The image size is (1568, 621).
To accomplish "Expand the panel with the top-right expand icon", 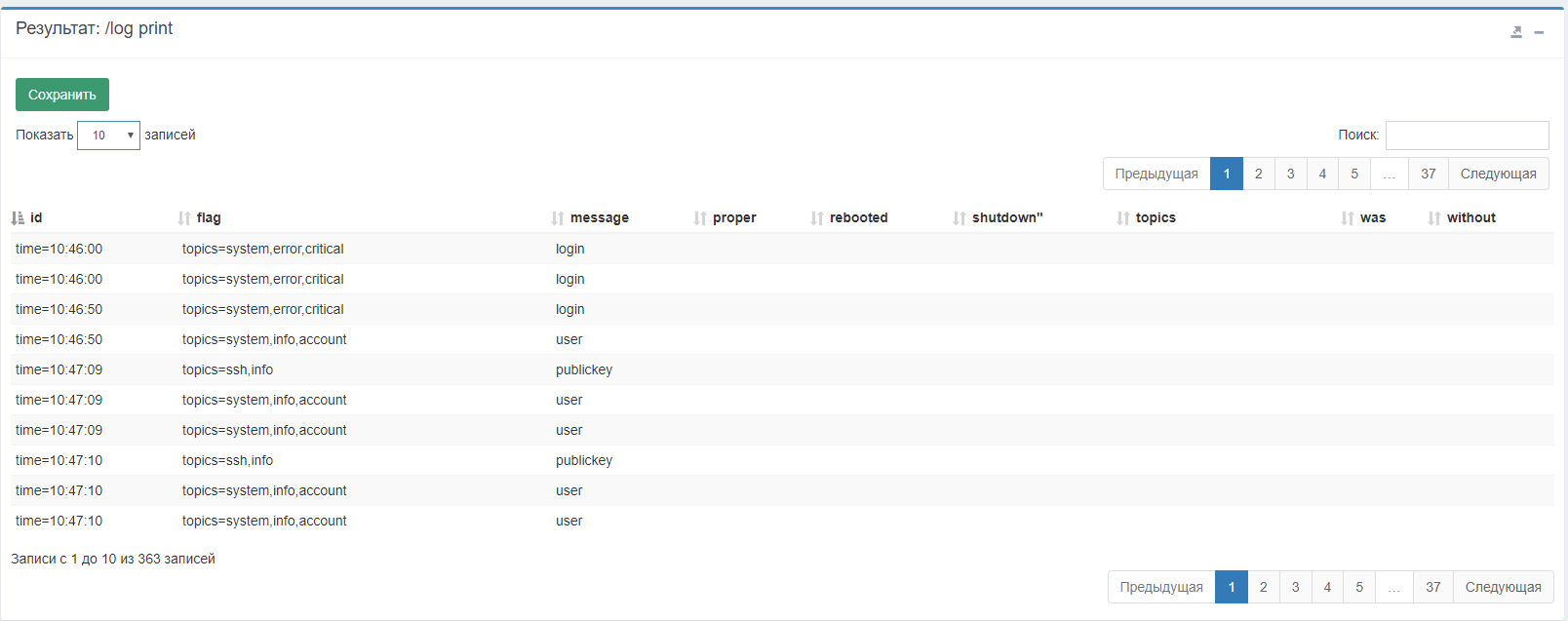I will tap(1516, 32).
